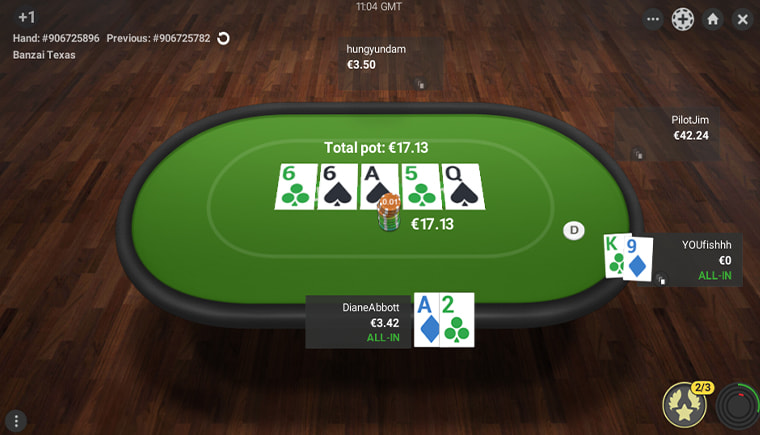Open the three-dot options menu at top
Screen dimensions: 760x435
coord(653,19)
